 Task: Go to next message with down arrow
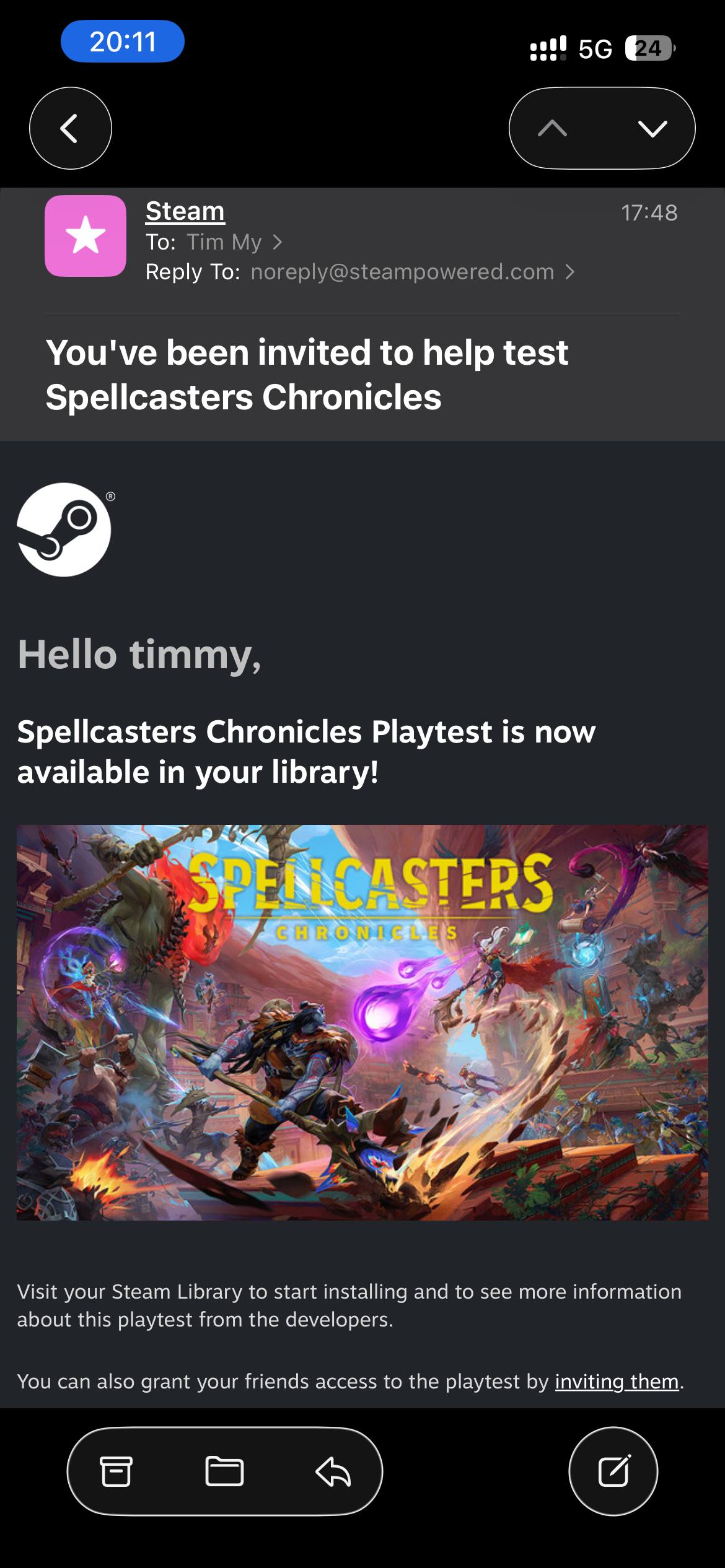pyautogui.click(x=652, y=128)
